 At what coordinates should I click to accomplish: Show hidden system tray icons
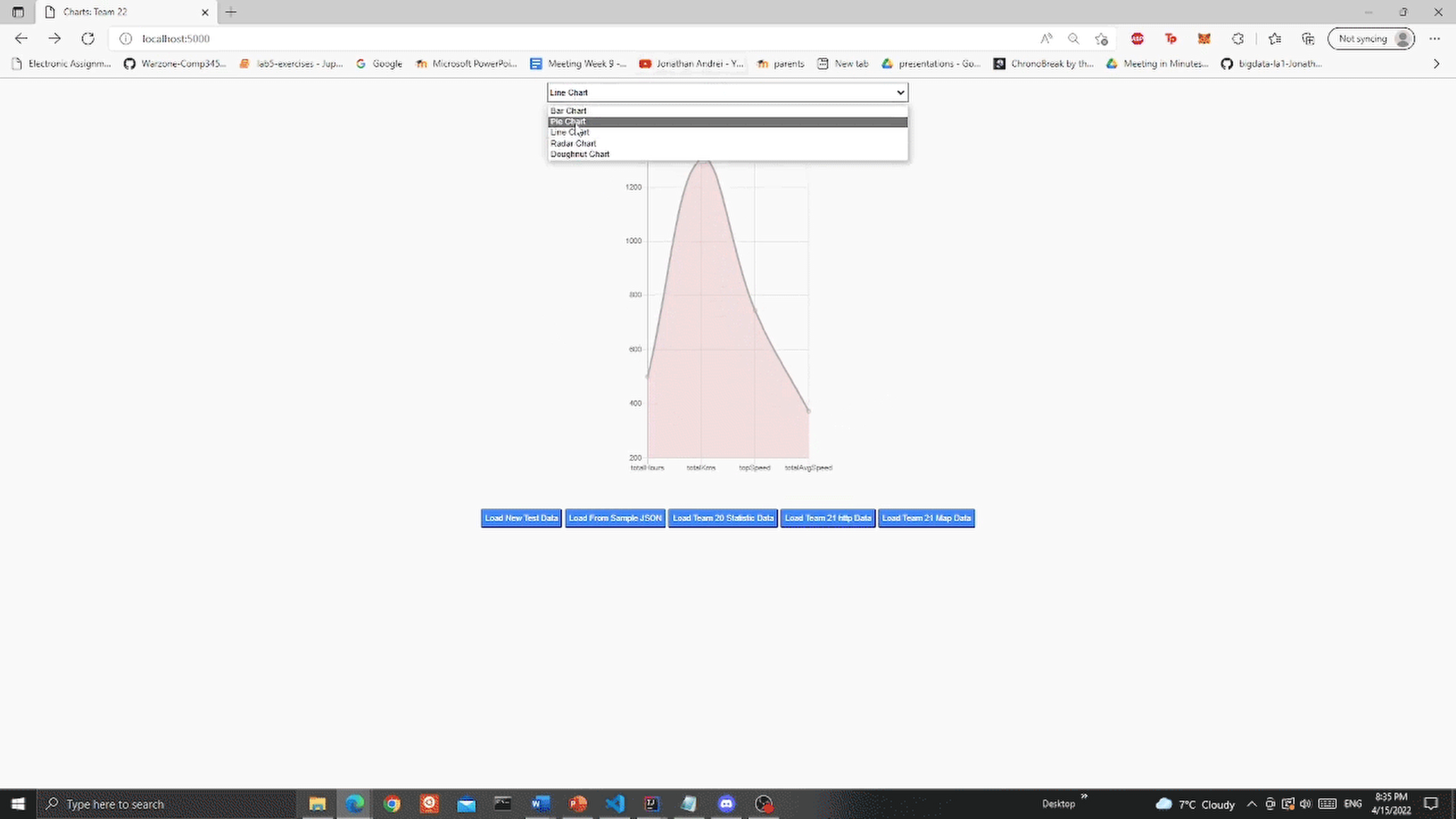pyautogui.click(x=1253, y=804)
